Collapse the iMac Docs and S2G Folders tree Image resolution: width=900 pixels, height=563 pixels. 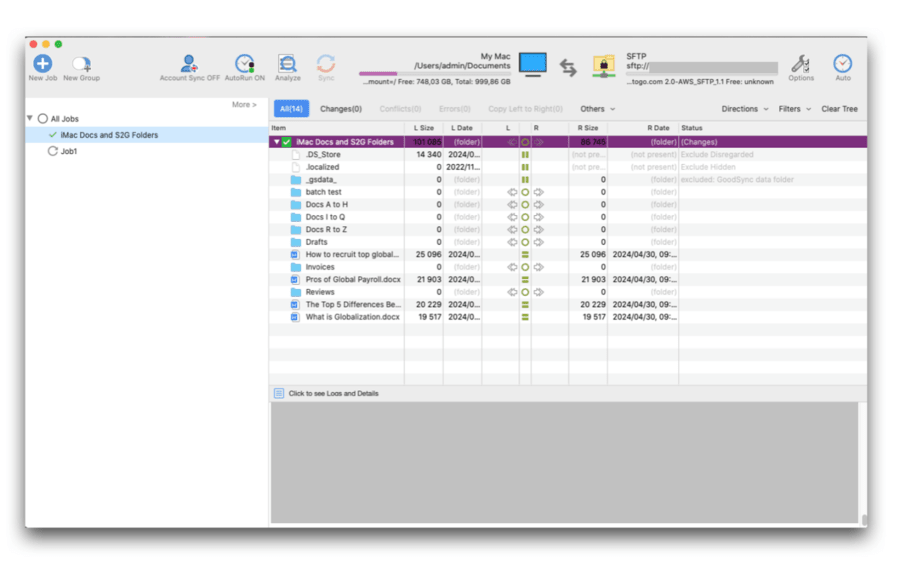point(277,142)
